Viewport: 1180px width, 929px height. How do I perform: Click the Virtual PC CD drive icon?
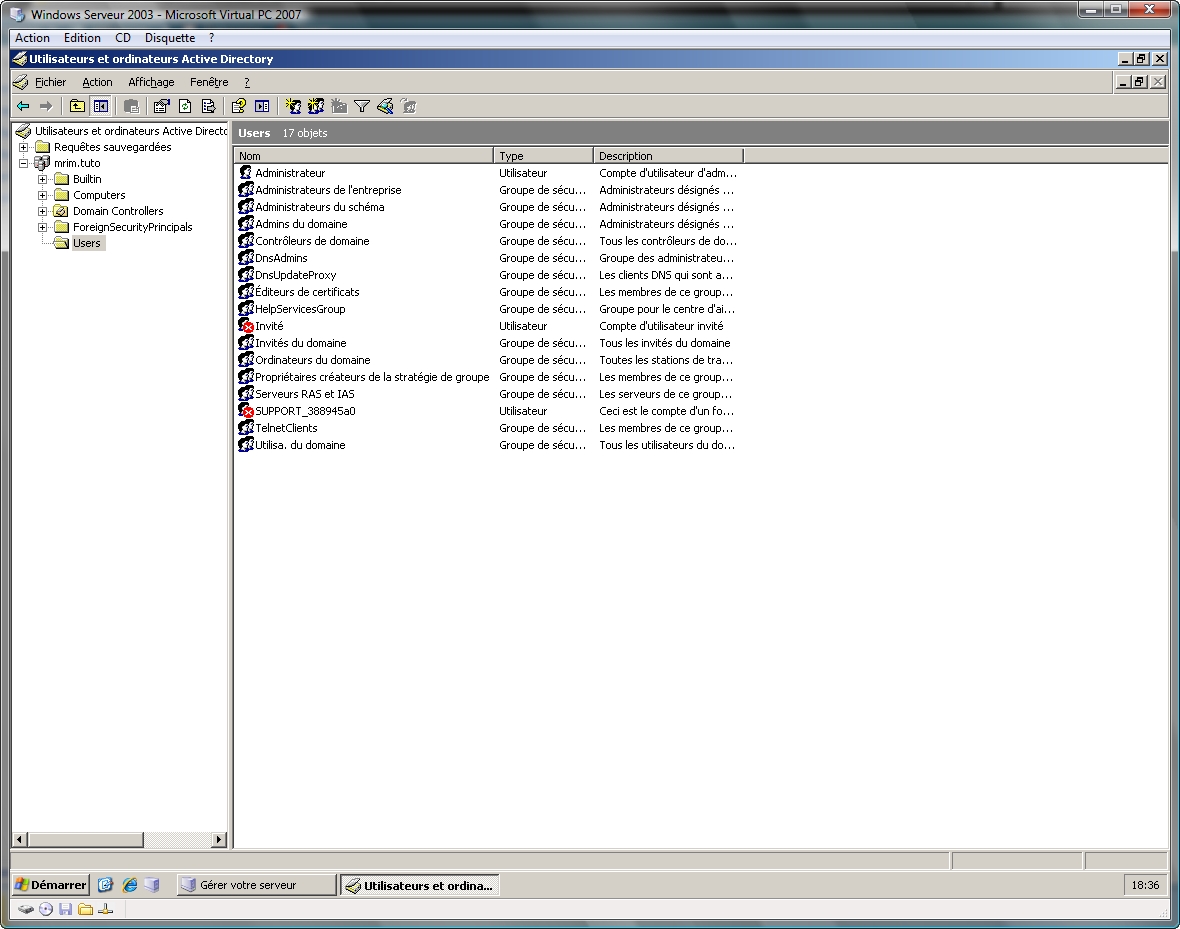46,909
